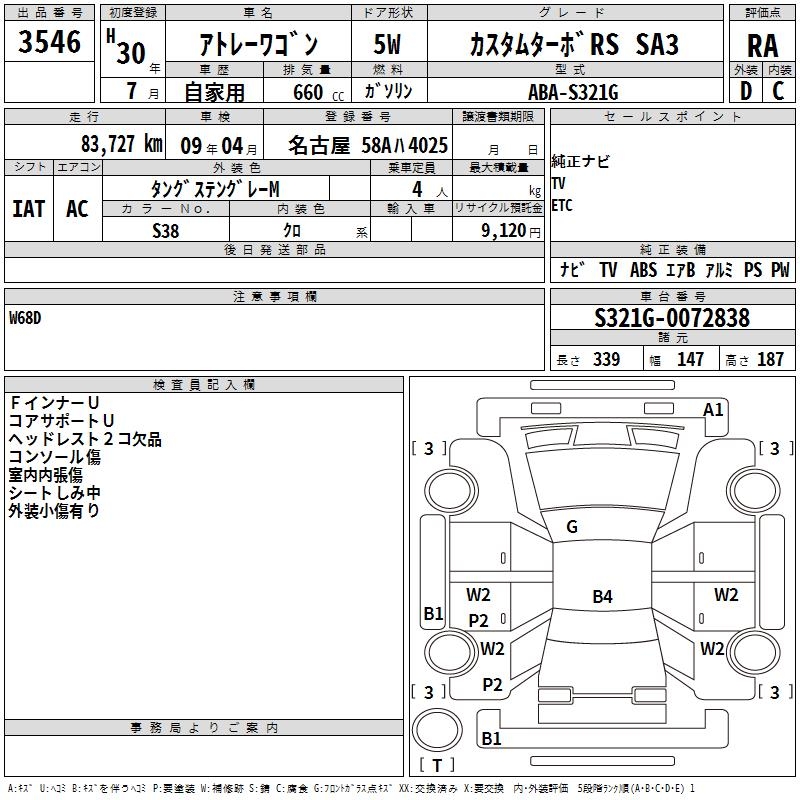Select the 譲渡書類期限 header
This screenshot has width=800, height=800.
[x=498, y=116]
